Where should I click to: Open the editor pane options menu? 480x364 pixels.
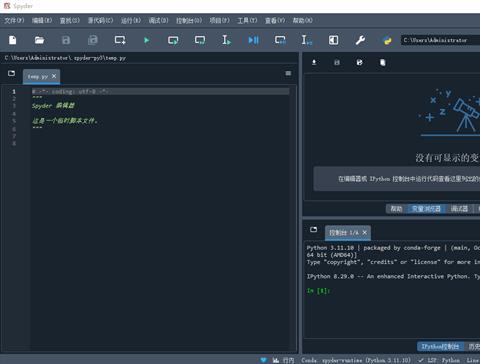click(288, 73)
